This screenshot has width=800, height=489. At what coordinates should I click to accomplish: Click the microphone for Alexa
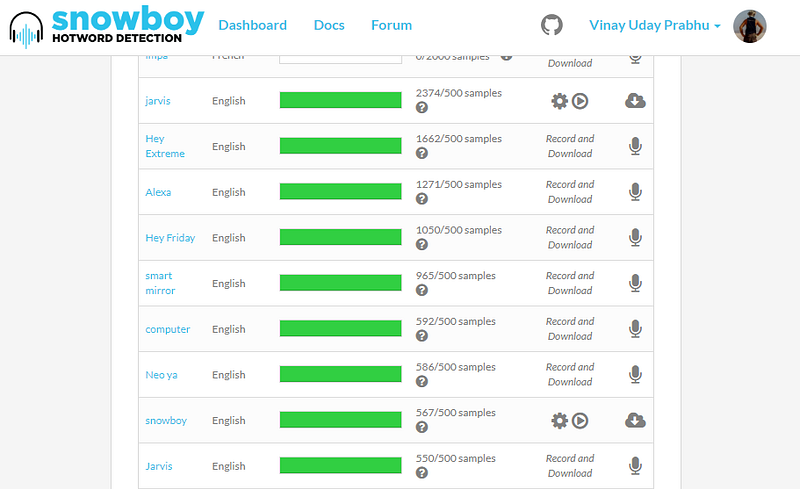coord(635,192)
